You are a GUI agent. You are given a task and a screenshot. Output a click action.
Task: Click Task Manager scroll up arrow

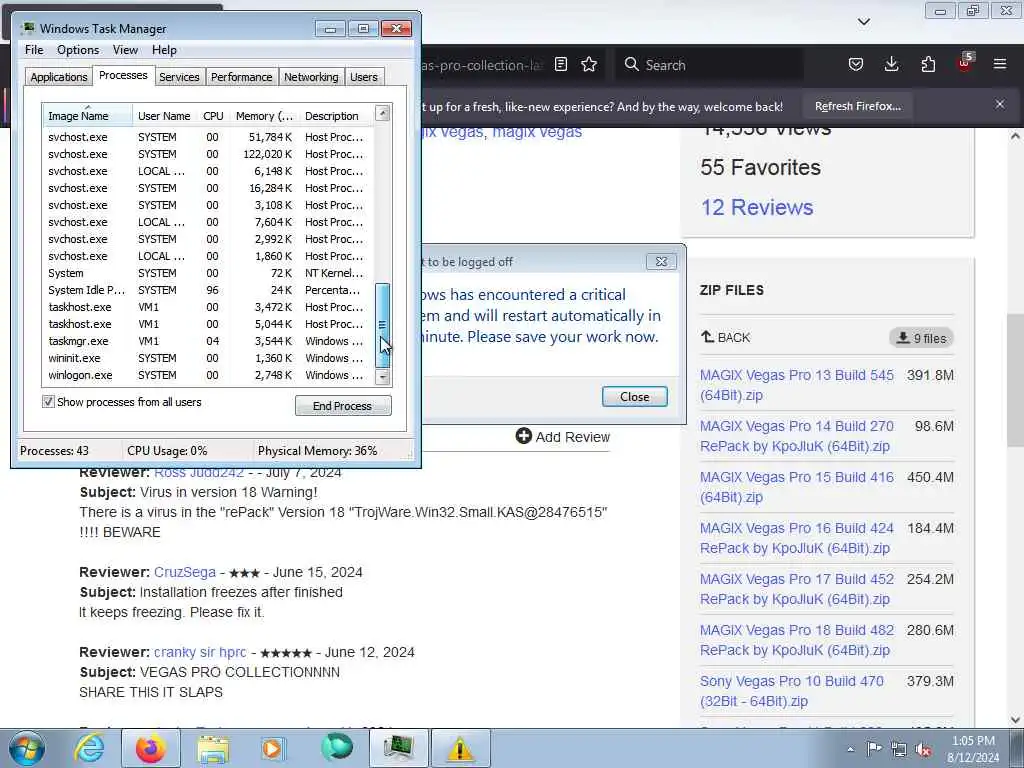(383, 114)
